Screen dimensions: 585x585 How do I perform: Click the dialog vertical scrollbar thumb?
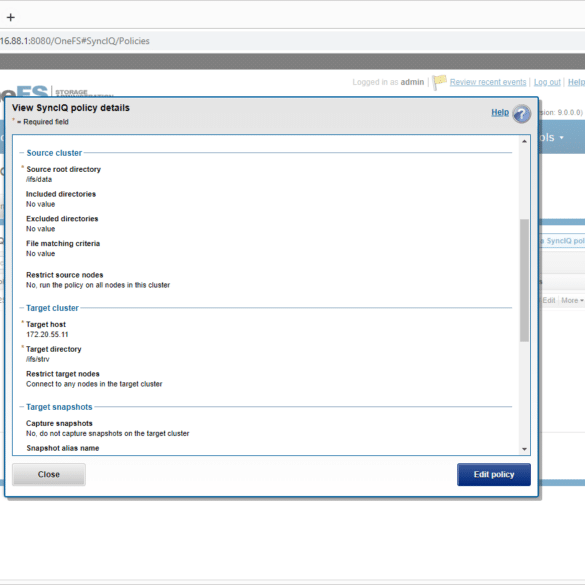click(524, 280)
